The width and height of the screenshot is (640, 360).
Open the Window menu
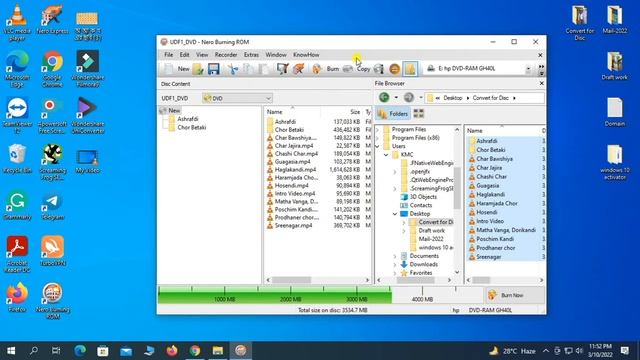click(276, 55)
